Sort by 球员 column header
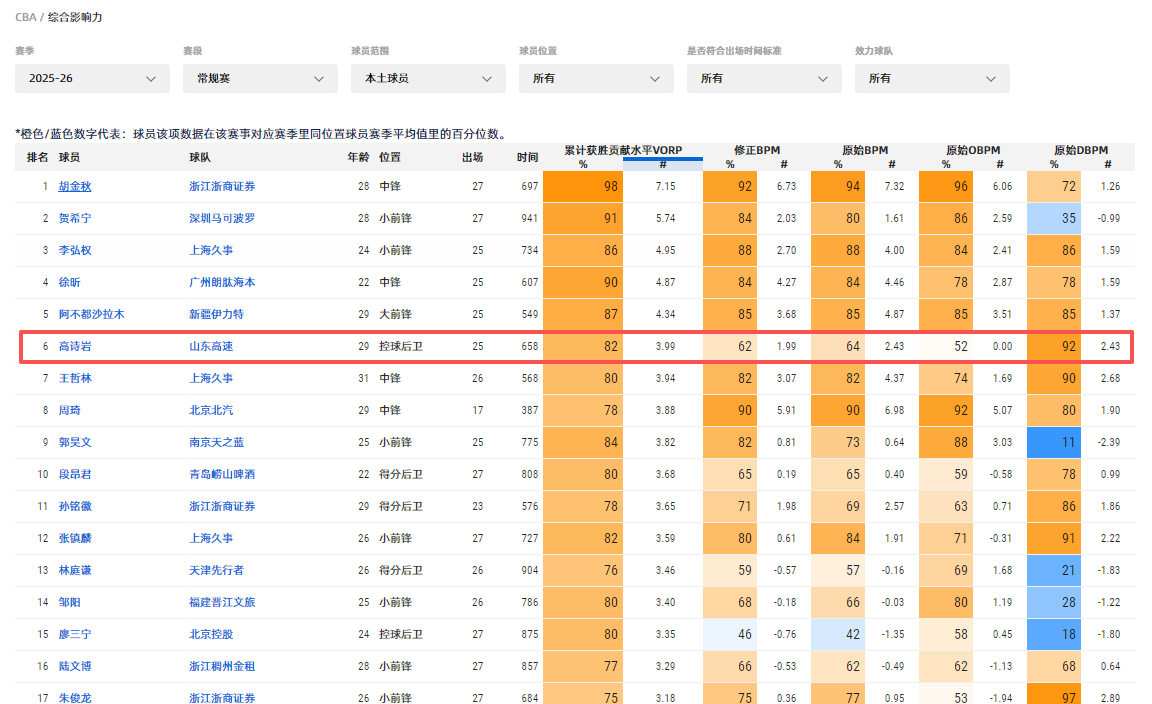This screenshot has height=704, width=1152. (70, 157)
